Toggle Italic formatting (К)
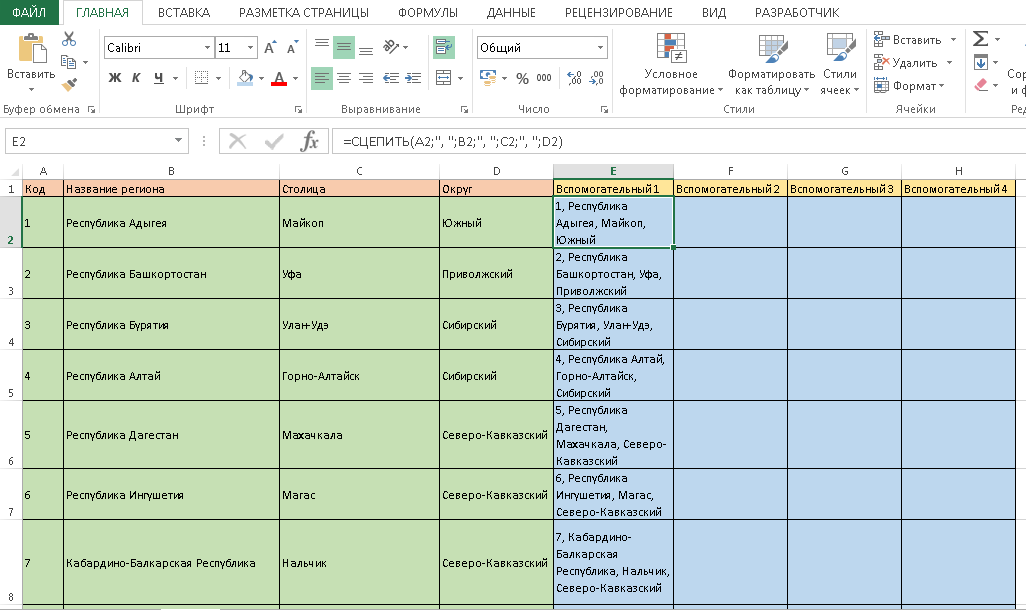This screenshot has width=1026, height=610. tap(136, 78)
